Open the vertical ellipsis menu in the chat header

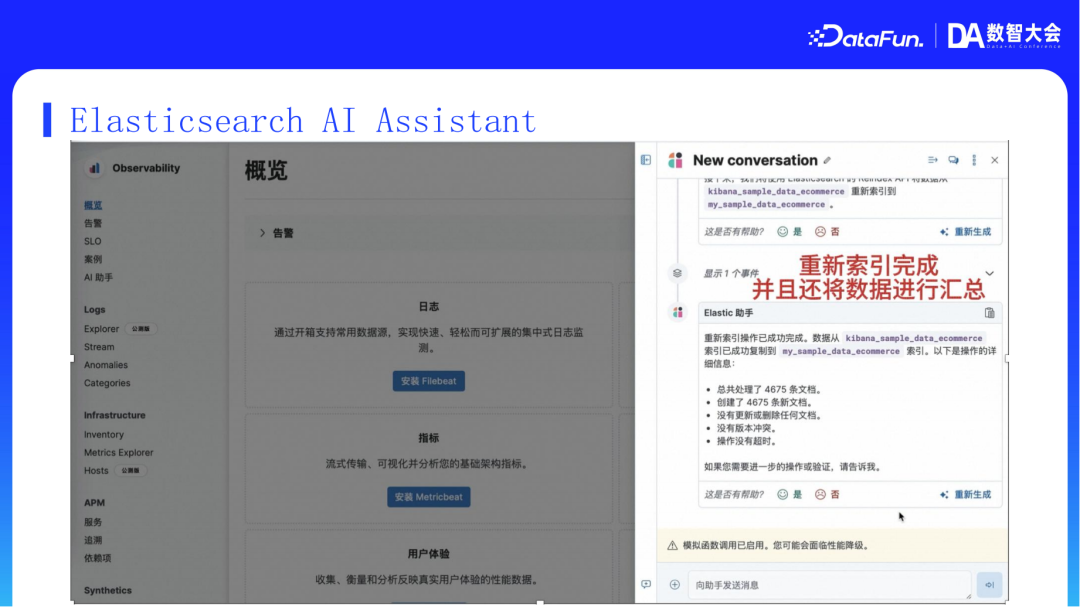pyautogui.click(x=972, y=159)
